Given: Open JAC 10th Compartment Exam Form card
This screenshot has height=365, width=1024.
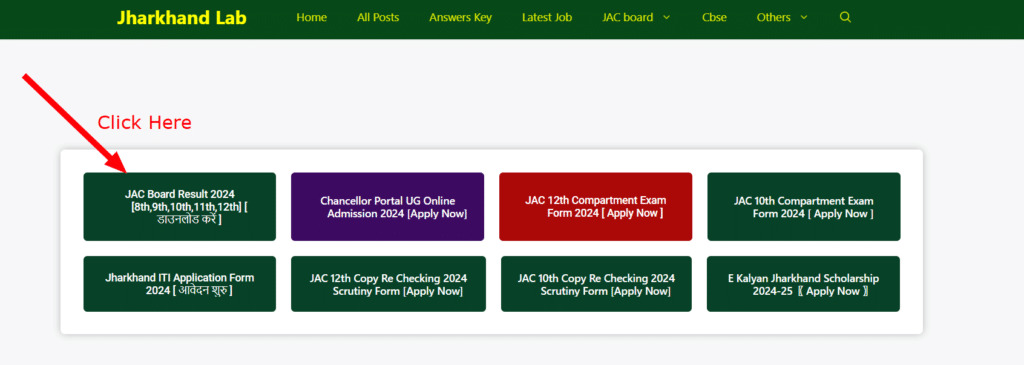Looking at the screenshot, I should point(804,206).
